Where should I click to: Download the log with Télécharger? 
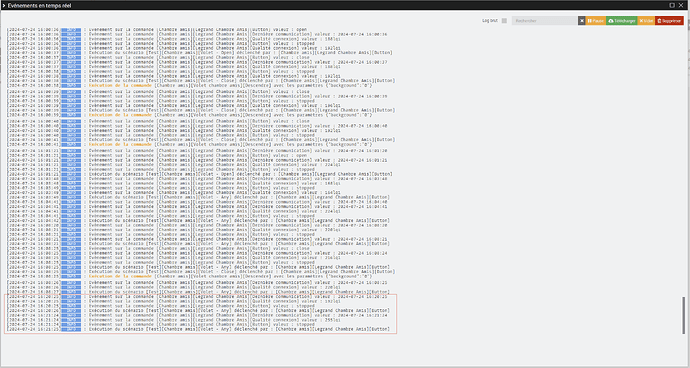coord(621,21)
